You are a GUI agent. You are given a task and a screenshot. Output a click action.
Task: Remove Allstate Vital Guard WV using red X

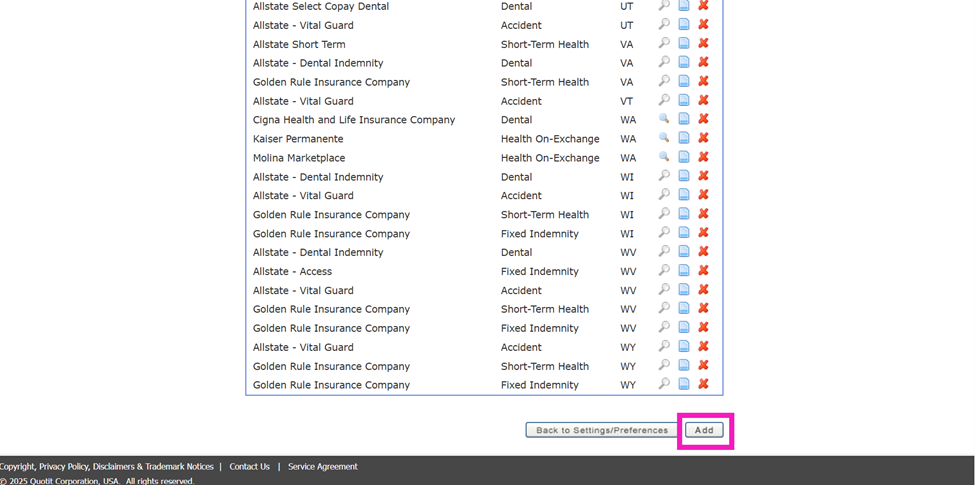click(x=703, y=289)
